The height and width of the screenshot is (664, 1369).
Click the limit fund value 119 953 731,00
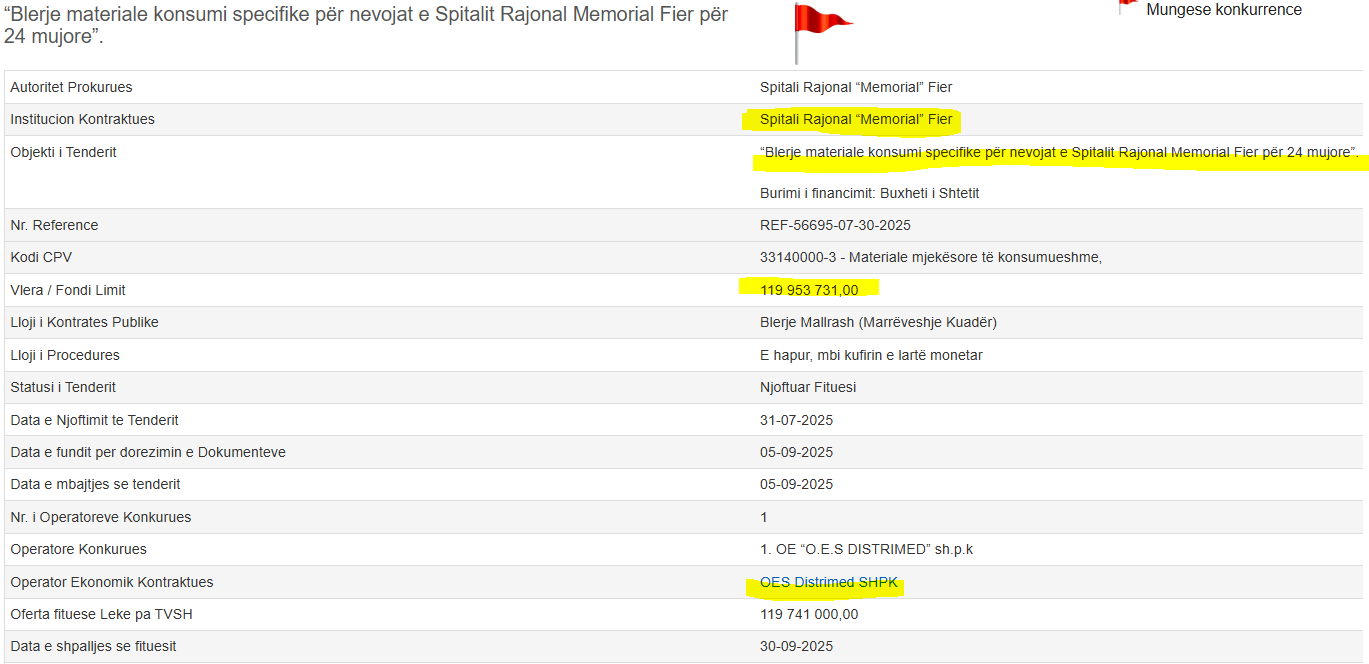(809, 290)
